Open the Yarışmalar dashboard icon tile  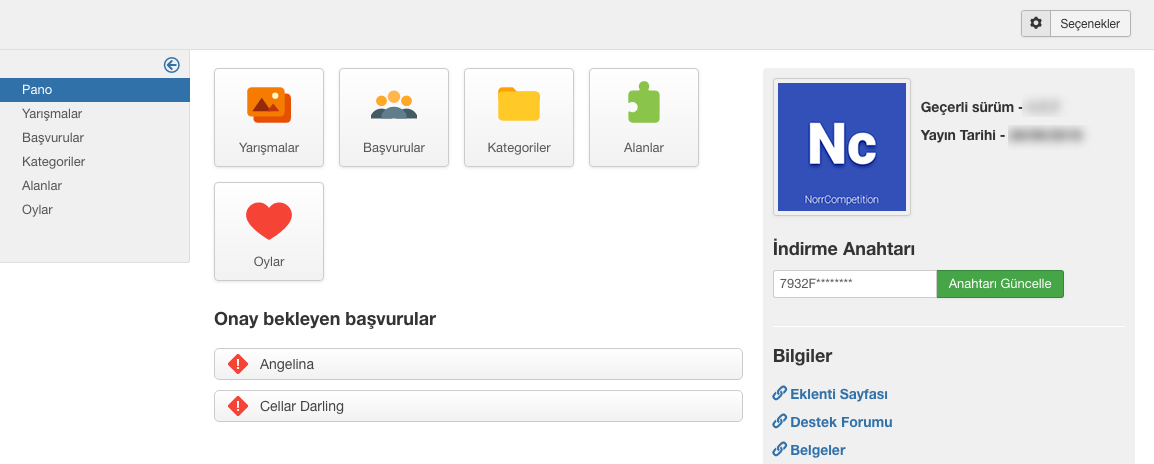(x=269, y=117)
